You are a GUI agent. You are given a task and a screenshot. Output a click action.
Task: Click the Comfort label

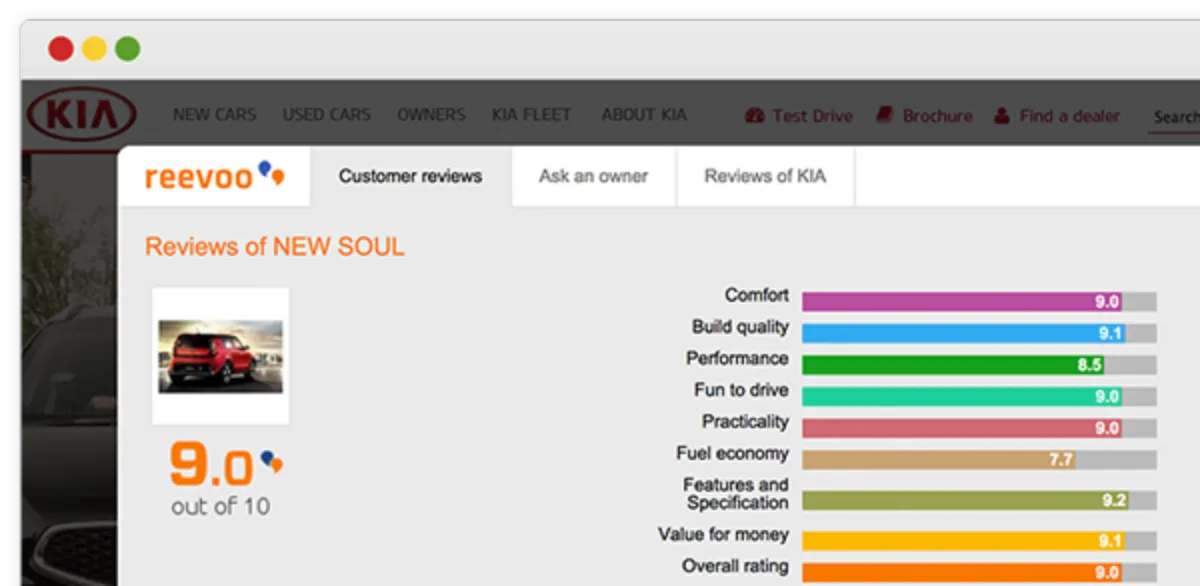757,295
